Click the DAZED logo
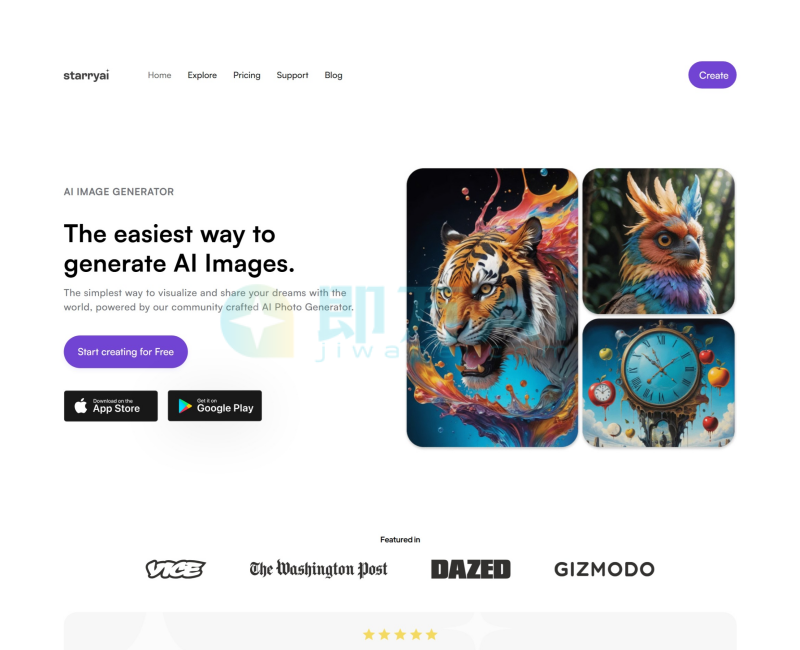This screenshot has width=800, height=650. tap(470, 569)
